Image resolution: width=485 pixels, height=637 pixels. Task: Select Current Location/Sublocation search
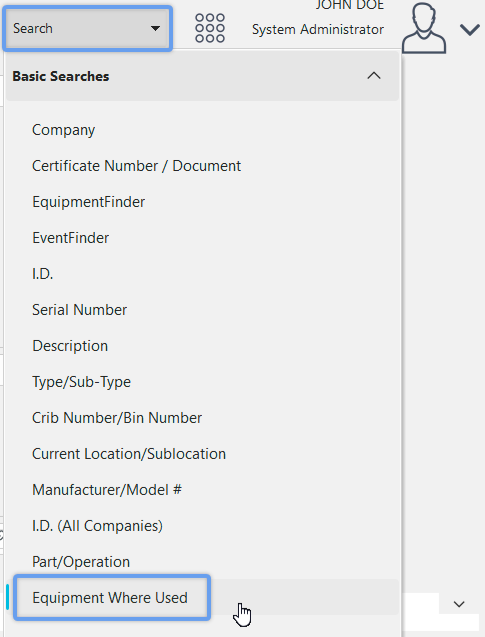coord(129,454)
